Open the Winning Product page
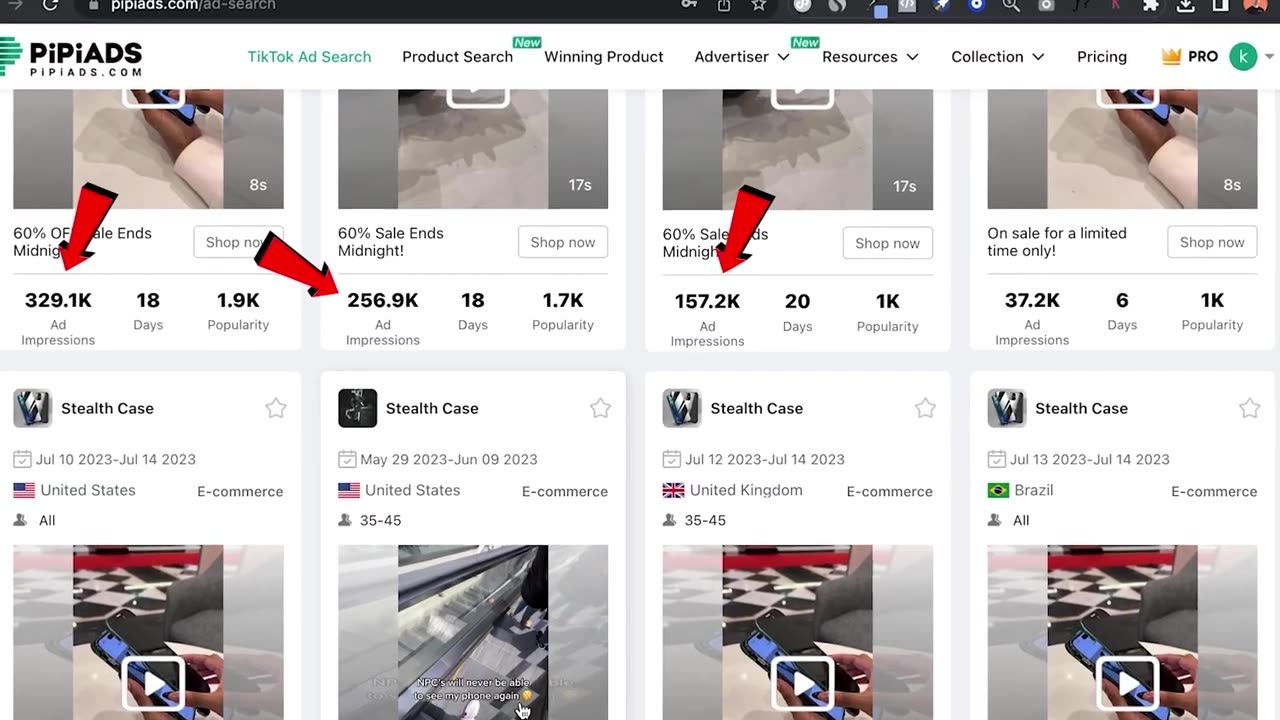Image resolution: width=1280 pixels, height=720 pixels. point(604,57)
